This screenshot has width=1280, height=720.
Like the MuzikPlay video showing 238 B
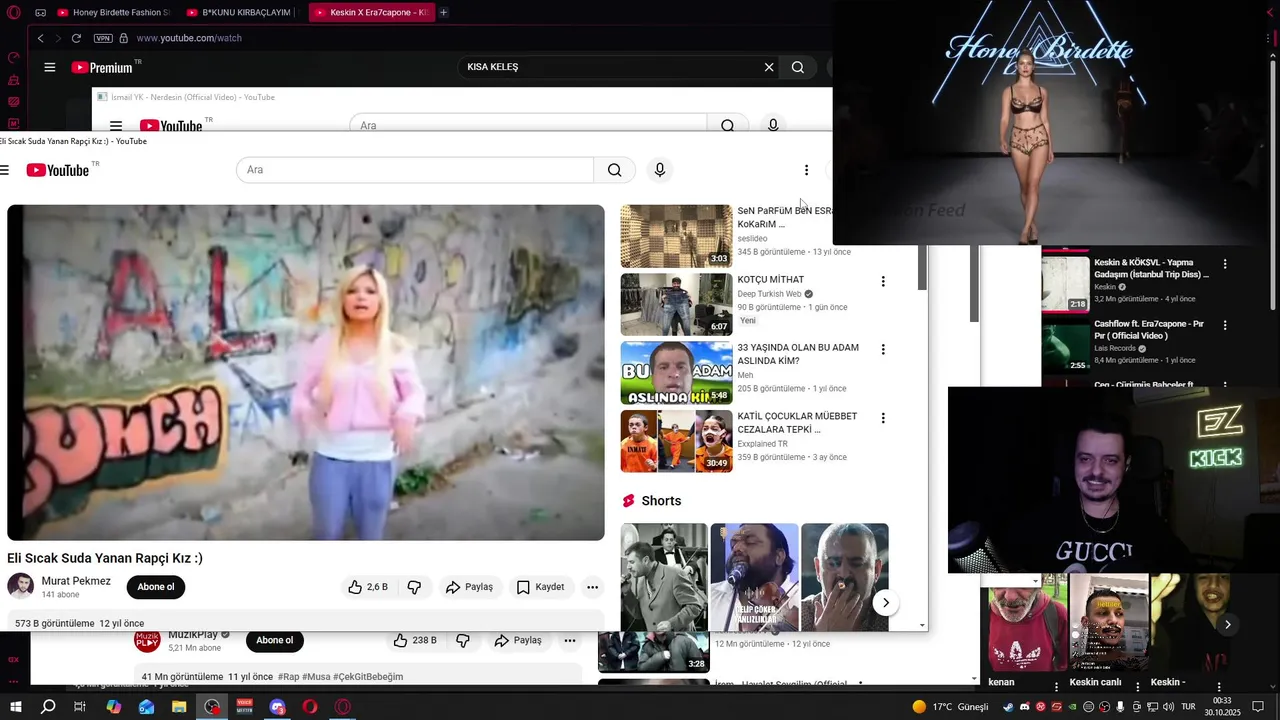(415, 640)
